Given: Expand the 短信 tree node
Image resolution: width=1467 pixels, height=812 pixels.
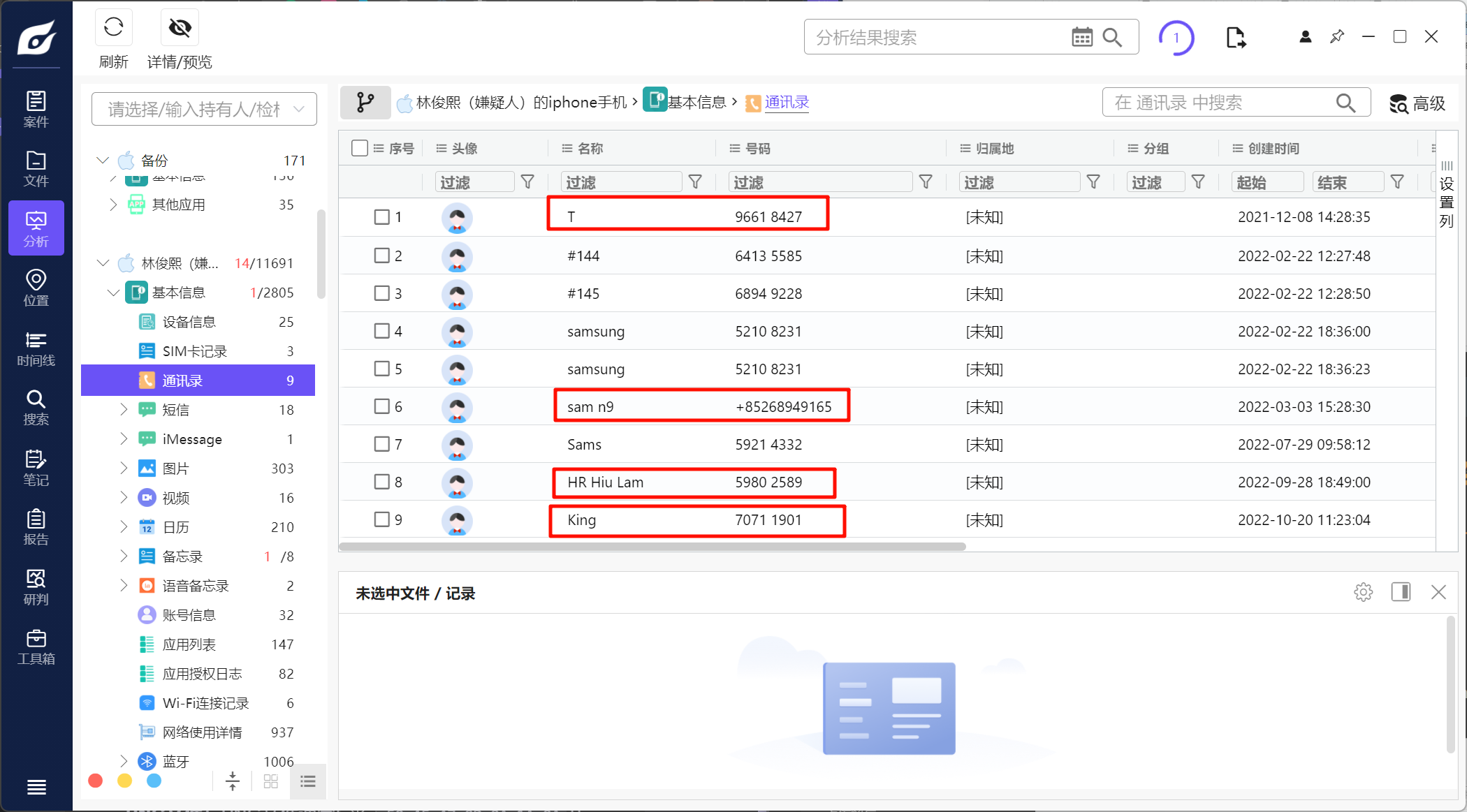Looking at the screenshot, I should click(124, 409).
